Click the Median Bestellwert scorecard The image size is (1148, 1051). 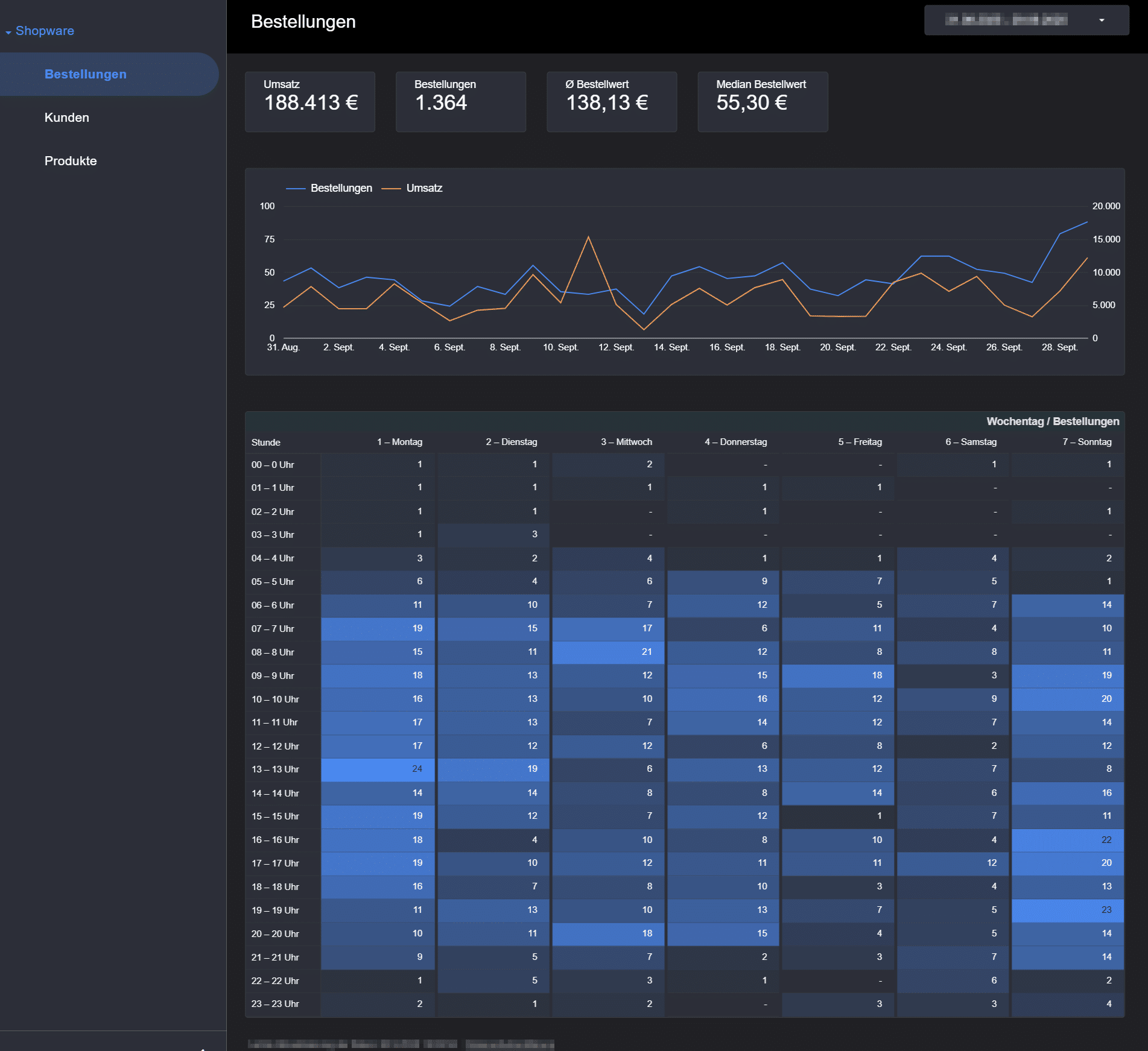tap(763, 101)
